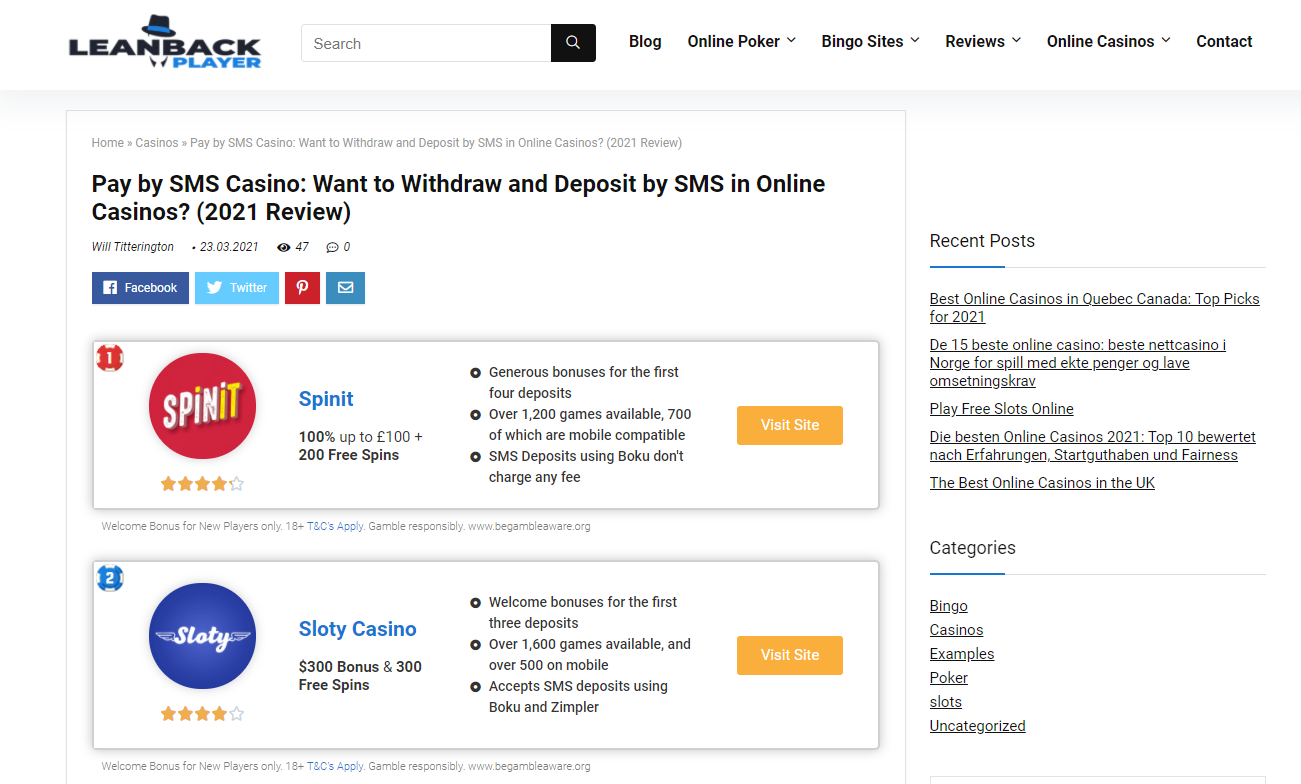Share on Facebook button

[140, 288]
